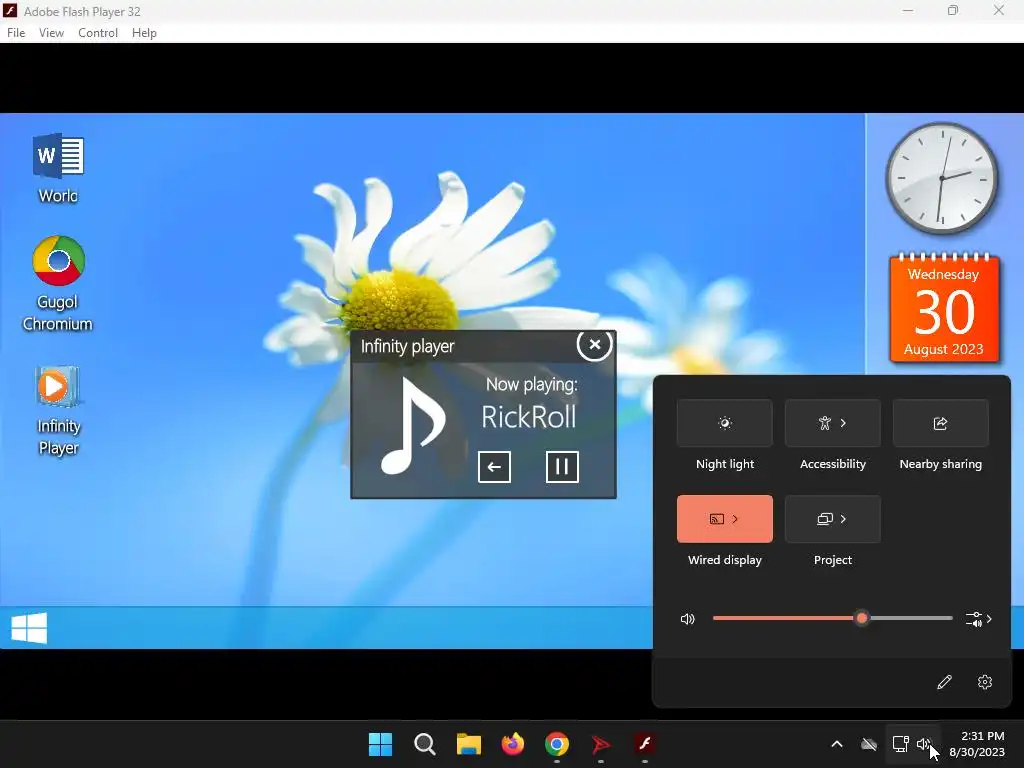
Task: Switch to Google Chrome on taskbar
Action: click(x=556, y=744)
